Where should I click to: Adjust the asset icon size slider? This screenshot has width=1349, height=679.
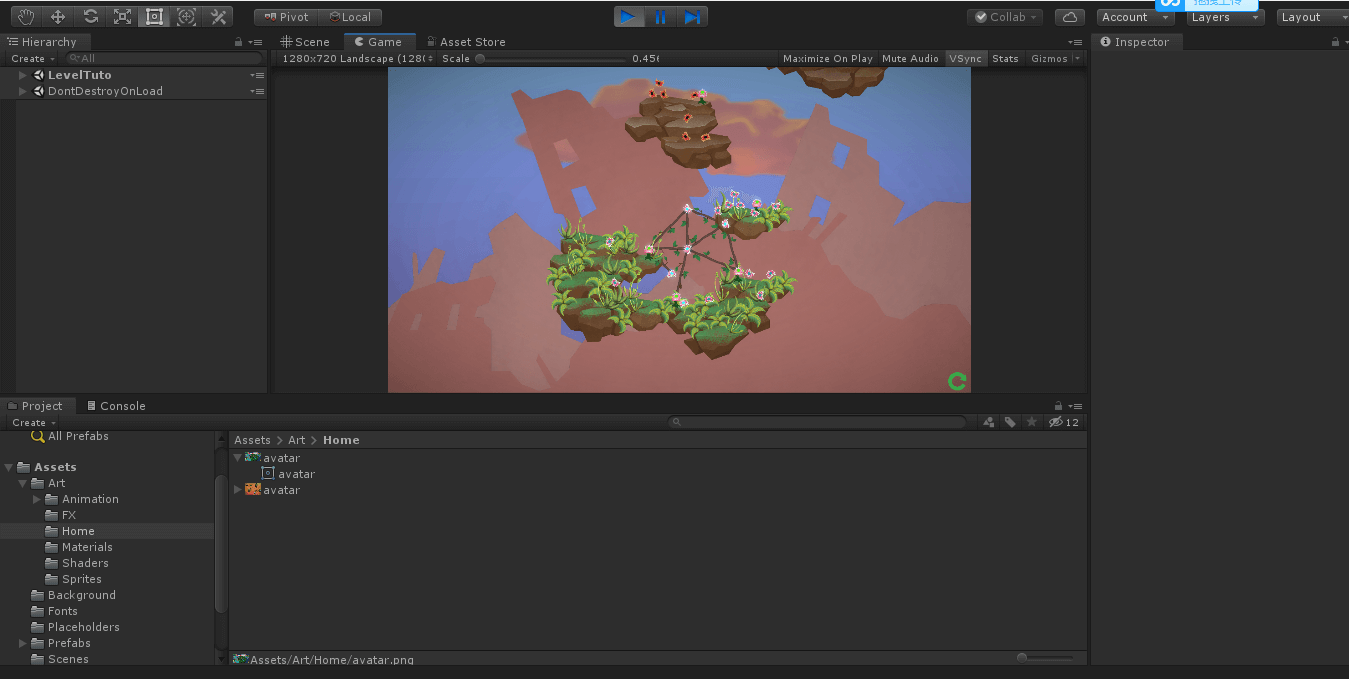pyautogui.click(x=1045, y=658)
